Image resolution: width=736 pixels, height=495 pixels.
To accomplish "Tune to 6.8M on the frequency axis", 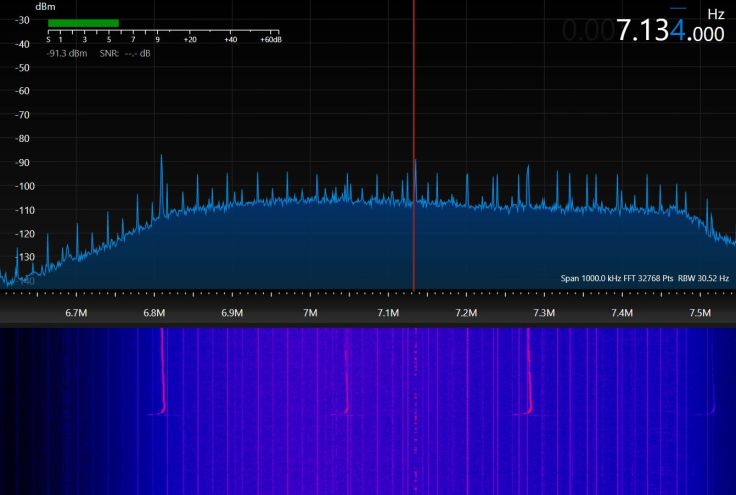I will click(154, 314).
